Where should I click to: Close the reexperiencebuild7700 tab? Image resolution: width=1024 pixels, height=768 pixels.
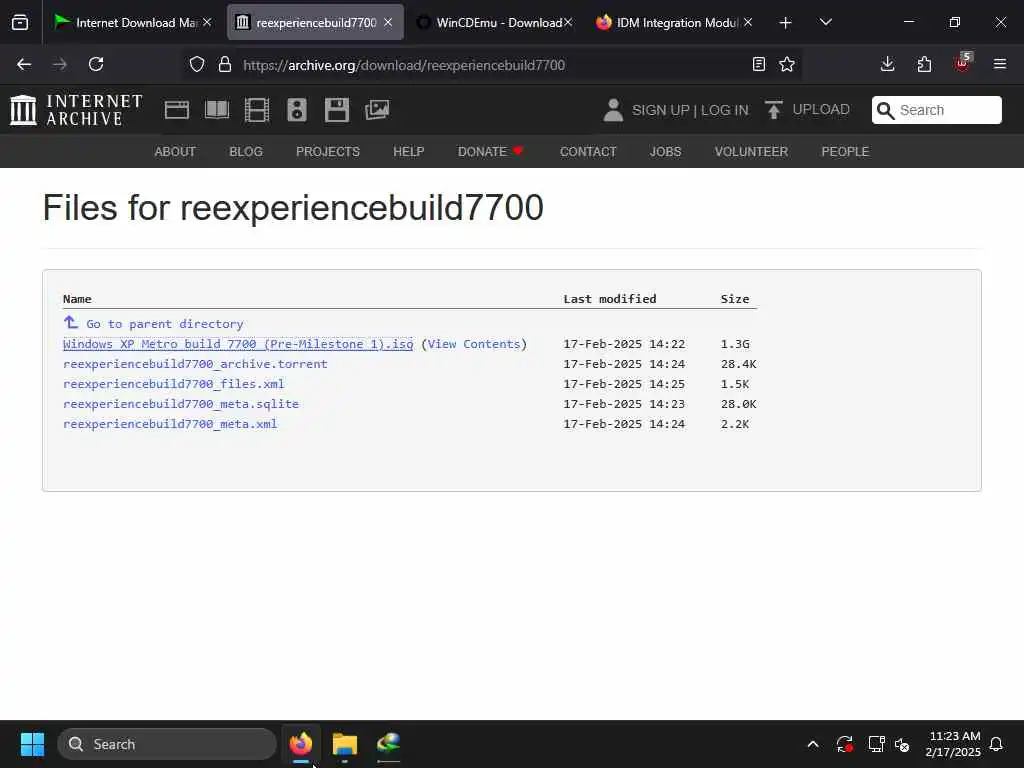388,22
